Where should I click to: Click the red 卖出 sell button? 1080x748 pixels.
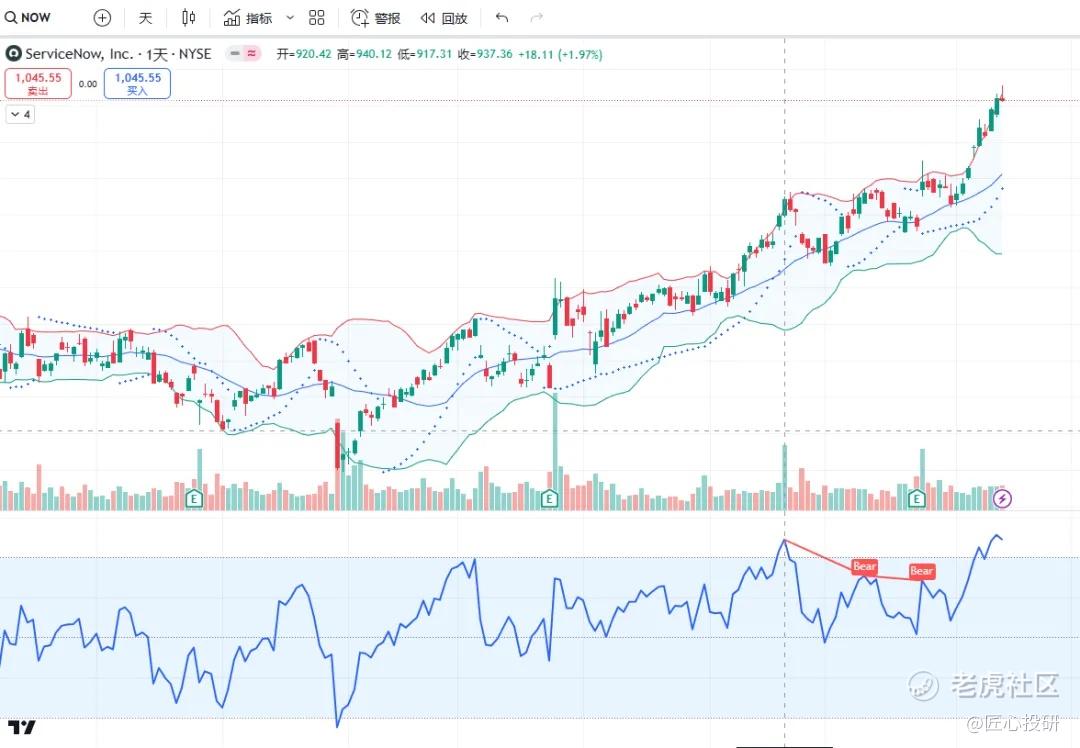tap(38, 84)
